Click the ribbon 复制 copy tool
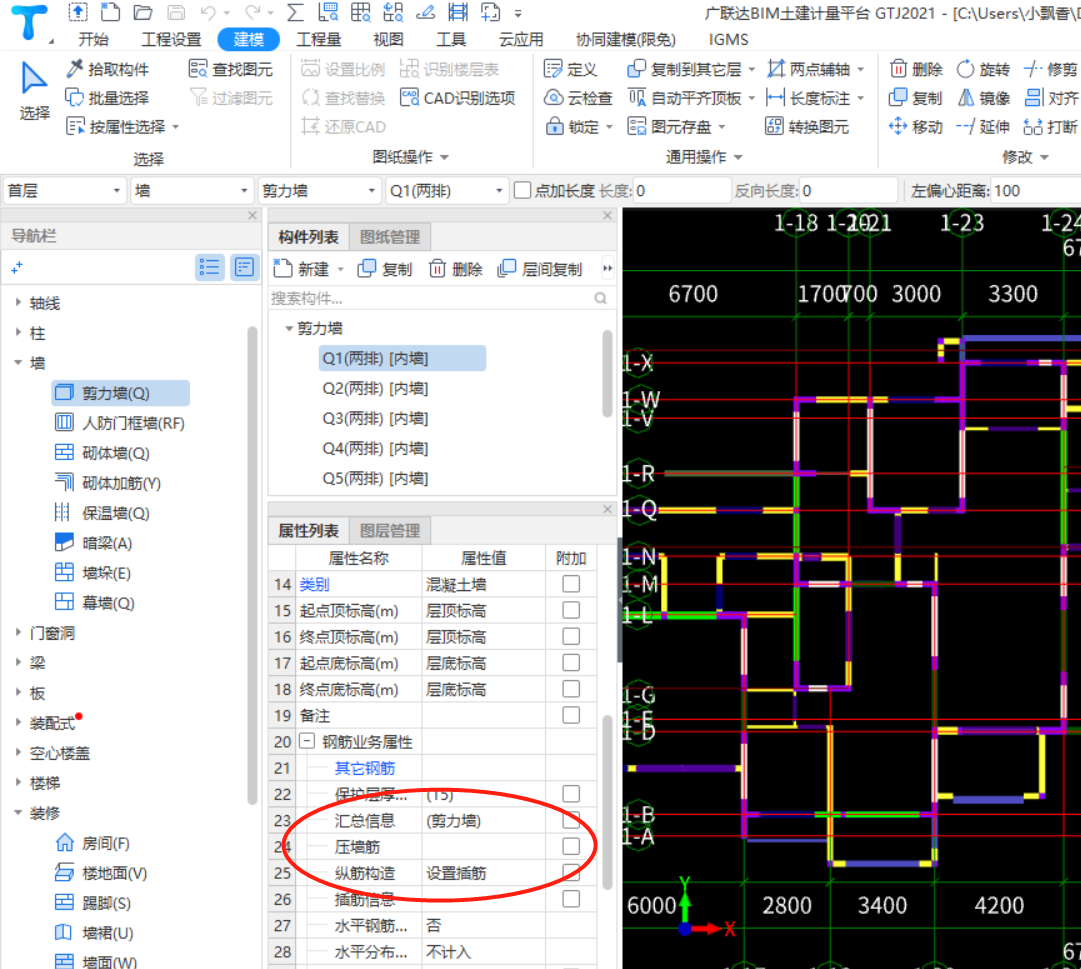1081x969 pixels. [916, 98]
